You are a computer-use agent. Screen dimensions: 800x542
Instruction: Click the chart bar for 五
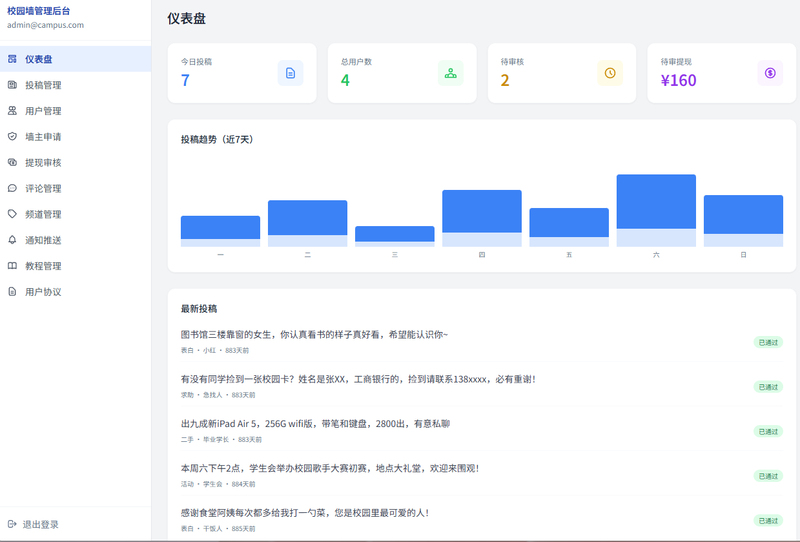569,227
